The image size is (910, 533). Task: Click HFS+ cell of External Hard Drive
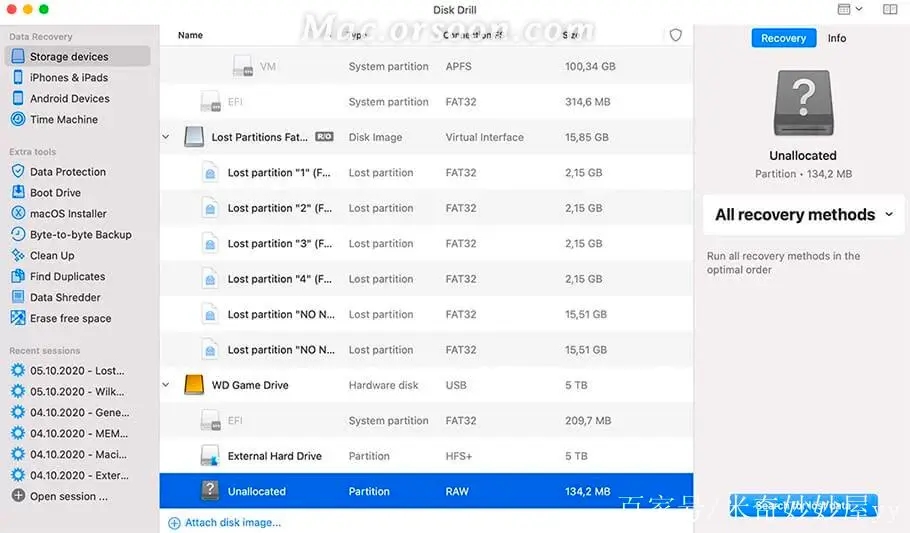[x=458, y=456]
